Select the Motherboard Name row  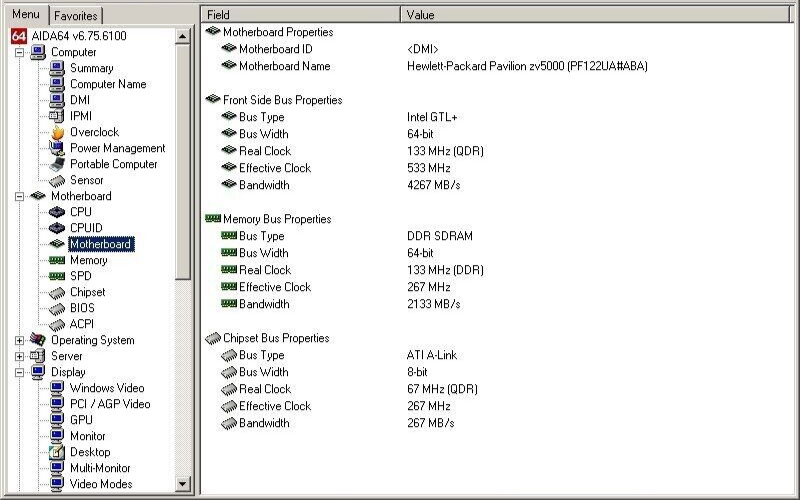pos(285,66)
